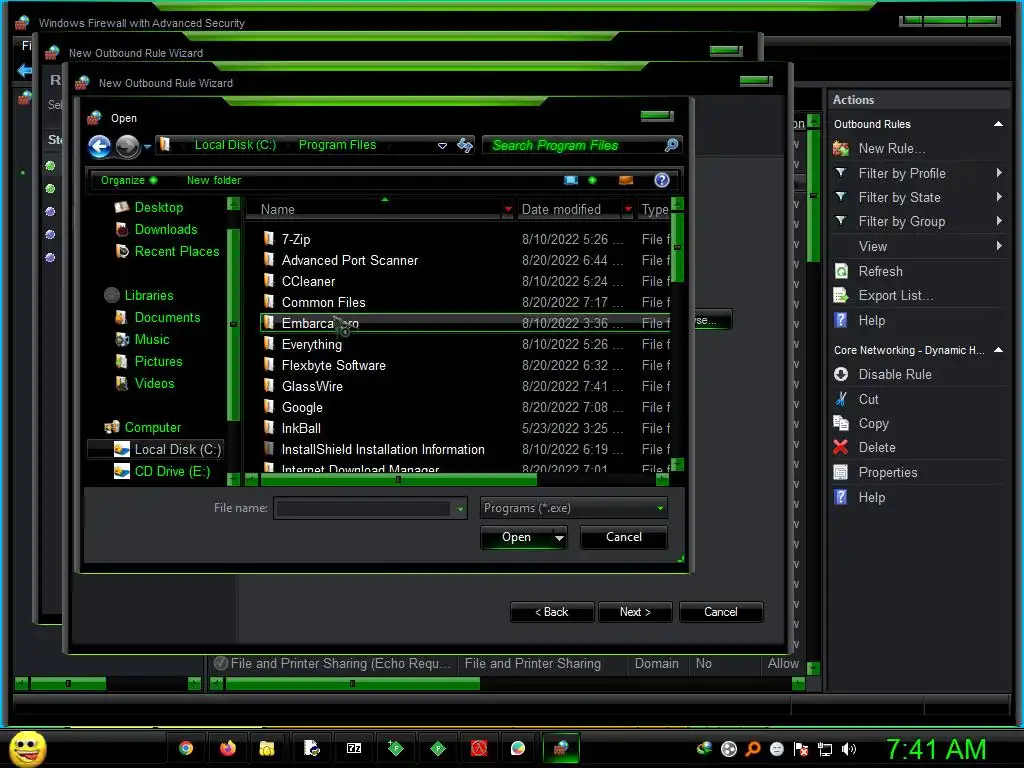Click the Properties icon in Actions
1024x768 pixels.
(841, 472)
